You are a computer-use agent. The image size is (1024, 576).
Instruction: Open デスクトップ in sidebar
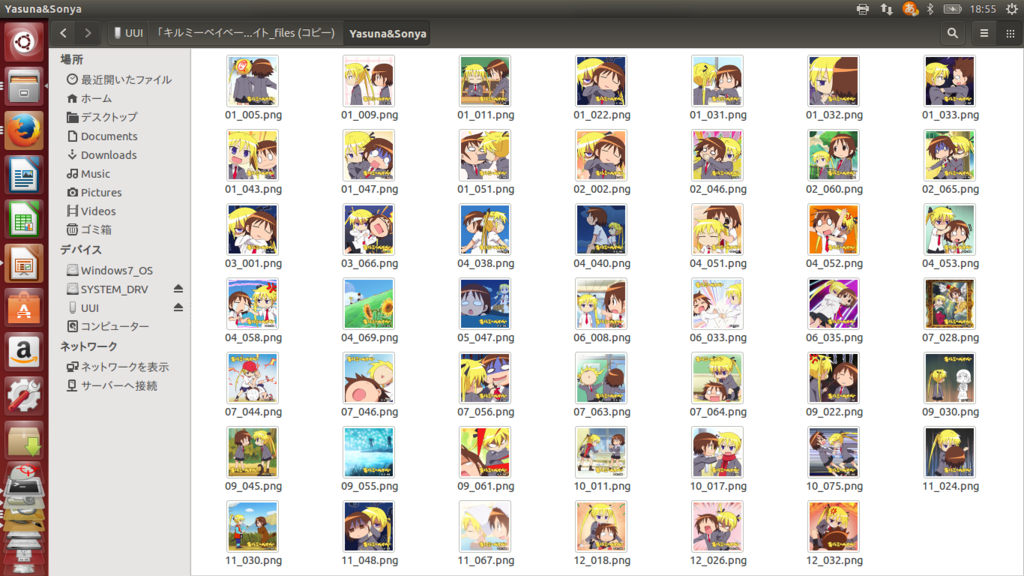[x=102, y=118]
